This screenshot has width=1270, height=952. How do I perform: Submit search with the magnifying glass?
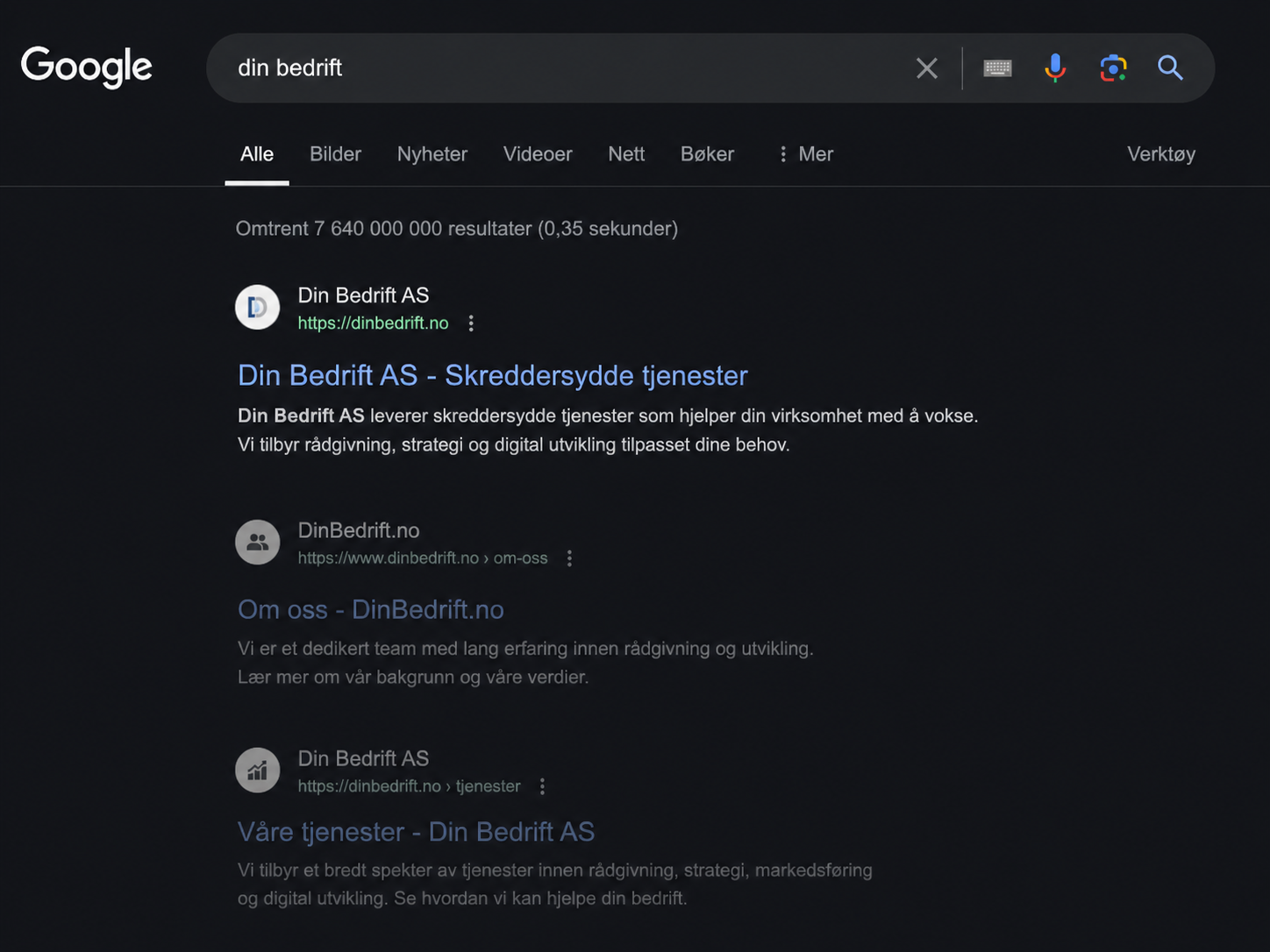click(1170, 67)
